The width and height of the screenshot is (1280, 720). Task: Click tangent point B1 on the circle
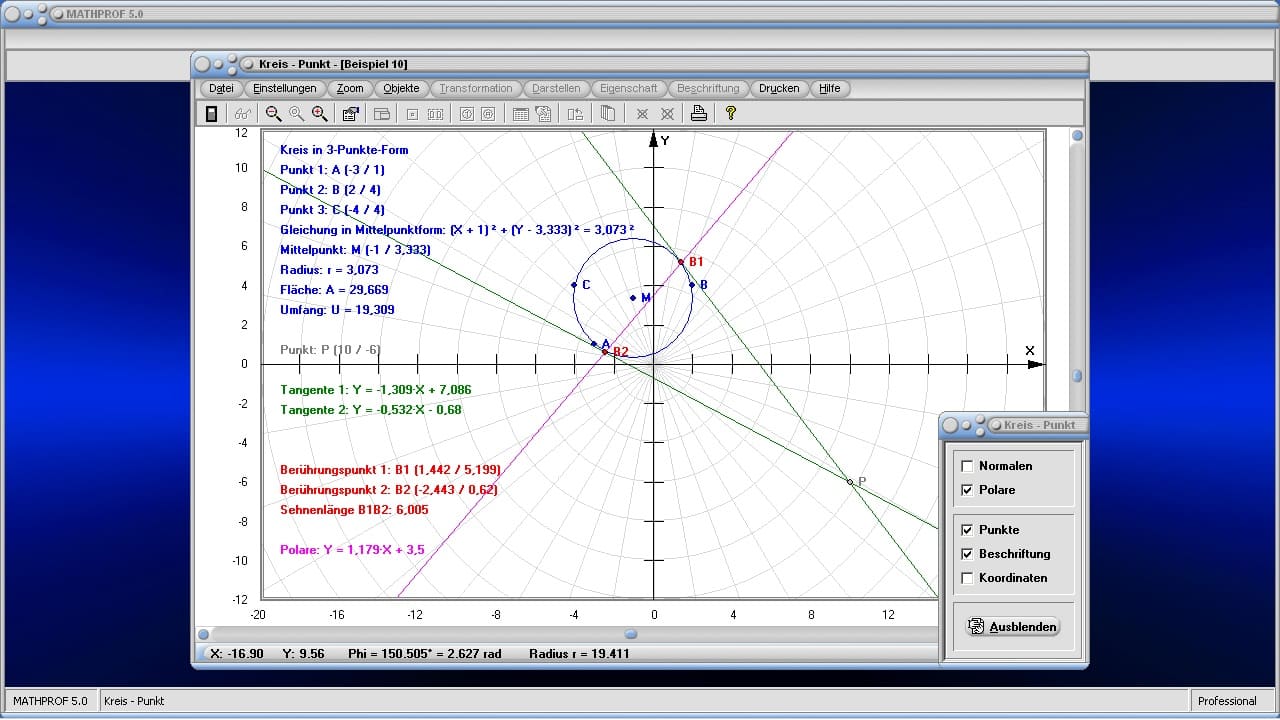[681, 262]
